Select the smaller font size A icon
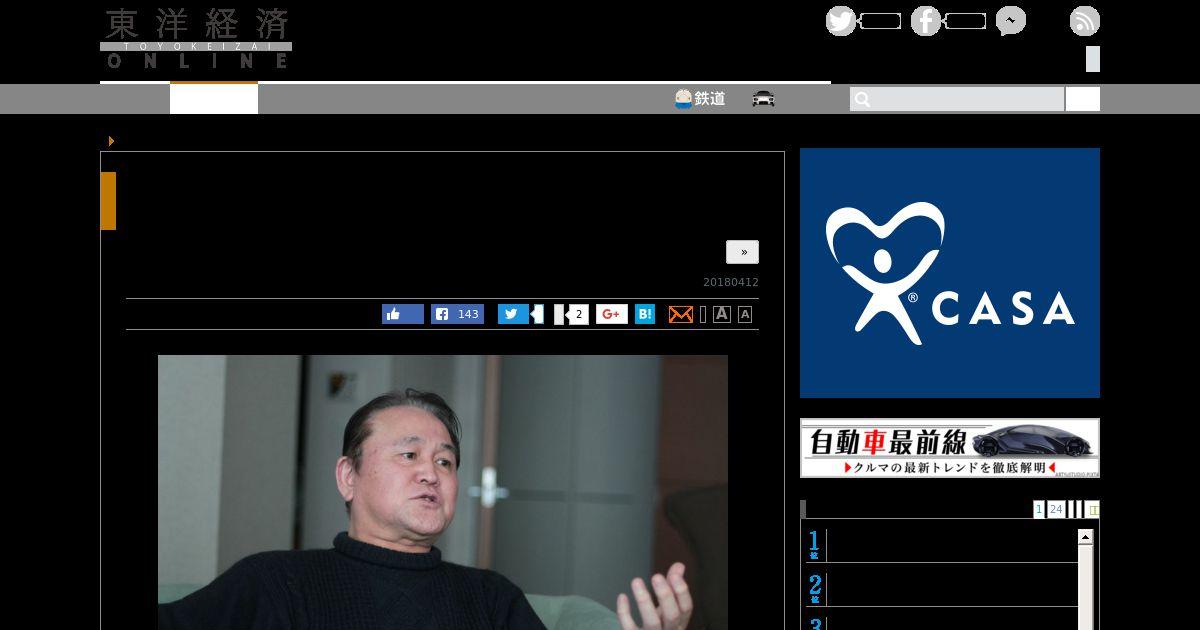1200x630 pixels. coord(745,314)
